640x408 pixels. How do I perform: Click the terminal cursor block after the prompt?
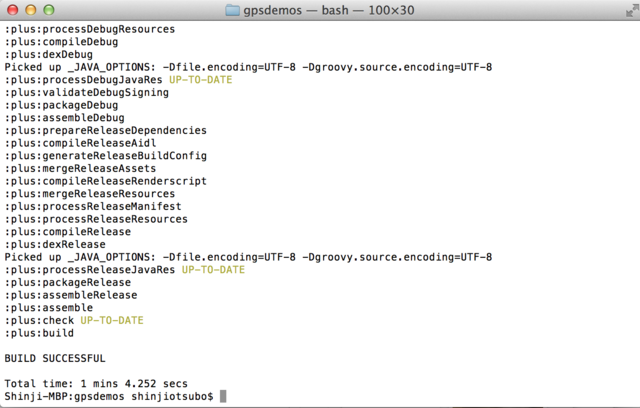[x=223, y=397]
